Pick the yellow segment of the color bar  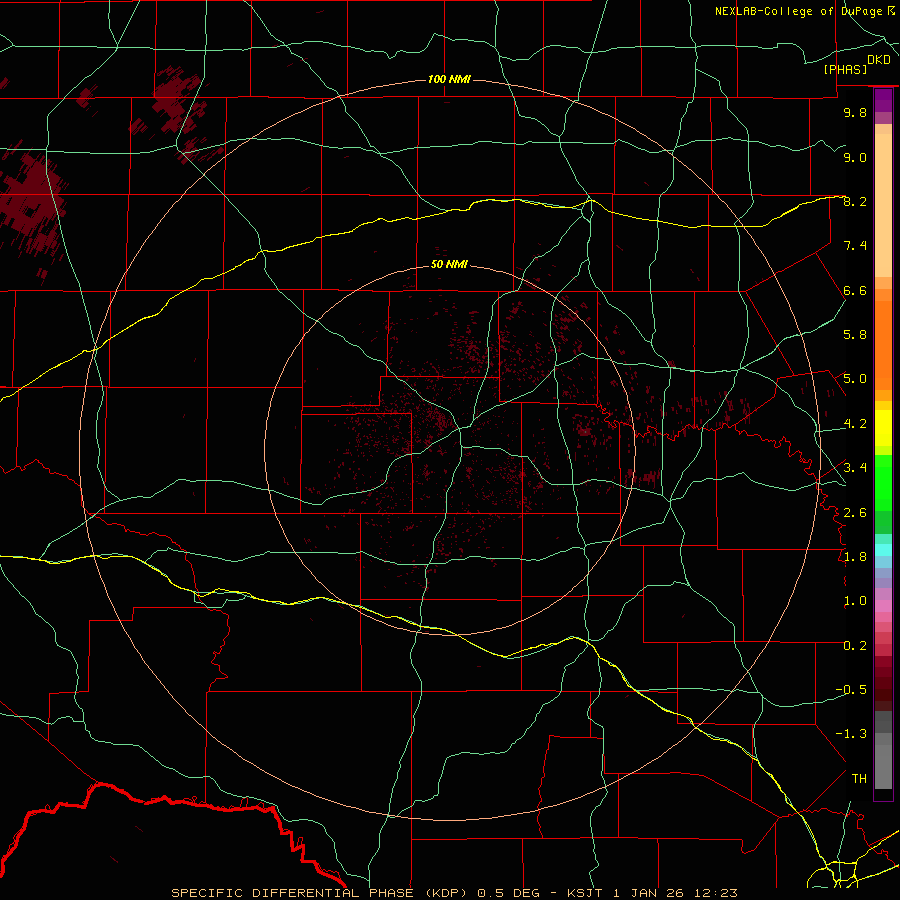(883, 428)
